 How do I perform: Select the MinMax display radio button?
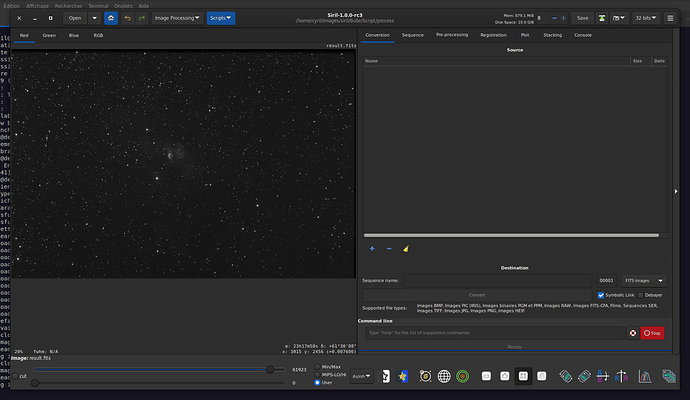[x=319, y=367]
